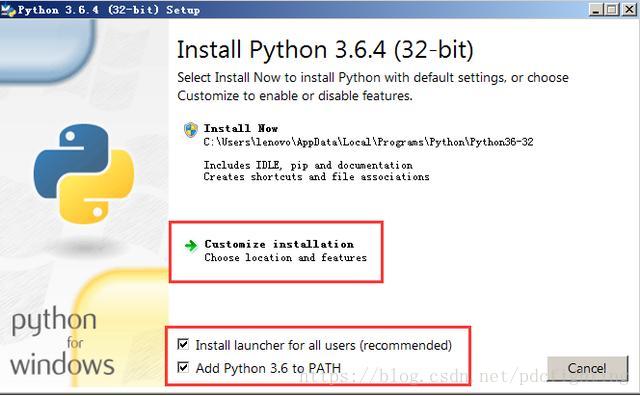Click 'Choose location and features' text

(285, 258)
